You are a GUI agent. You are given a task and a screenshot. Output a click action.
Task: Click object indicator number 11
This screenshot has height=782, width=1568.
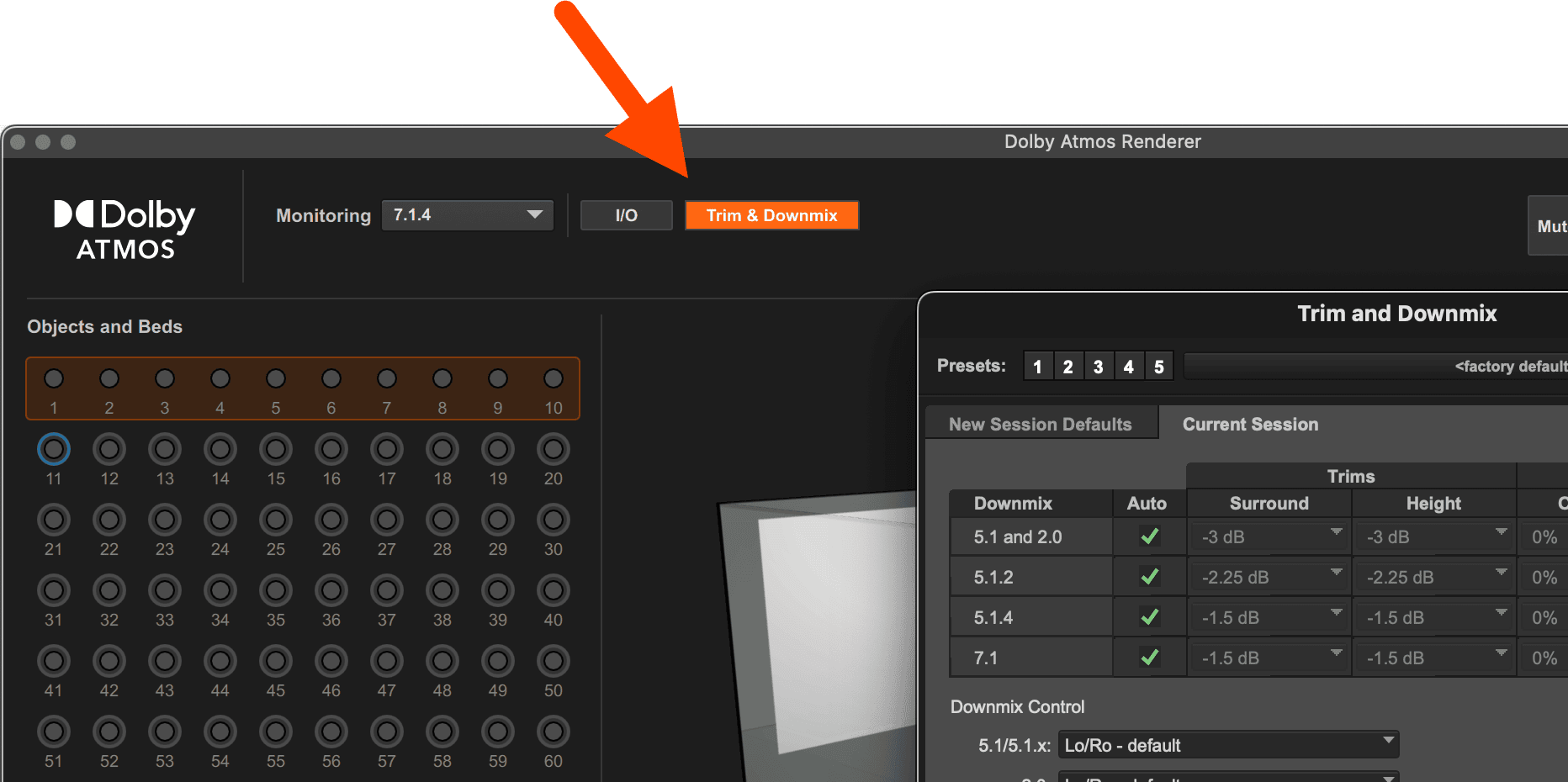pyautogui.click(x=54, y=450)
